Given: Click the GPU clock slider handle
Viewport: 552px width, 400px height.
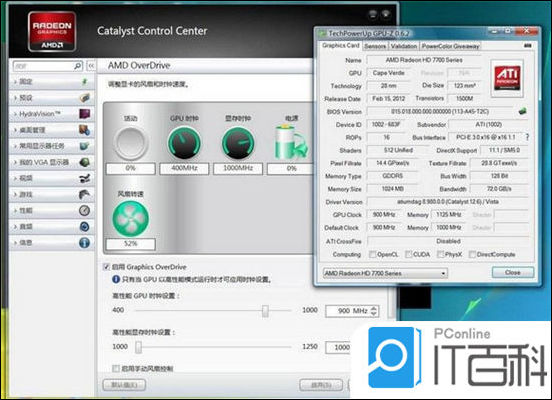Looking at the screenshot, I should [265, 311].
